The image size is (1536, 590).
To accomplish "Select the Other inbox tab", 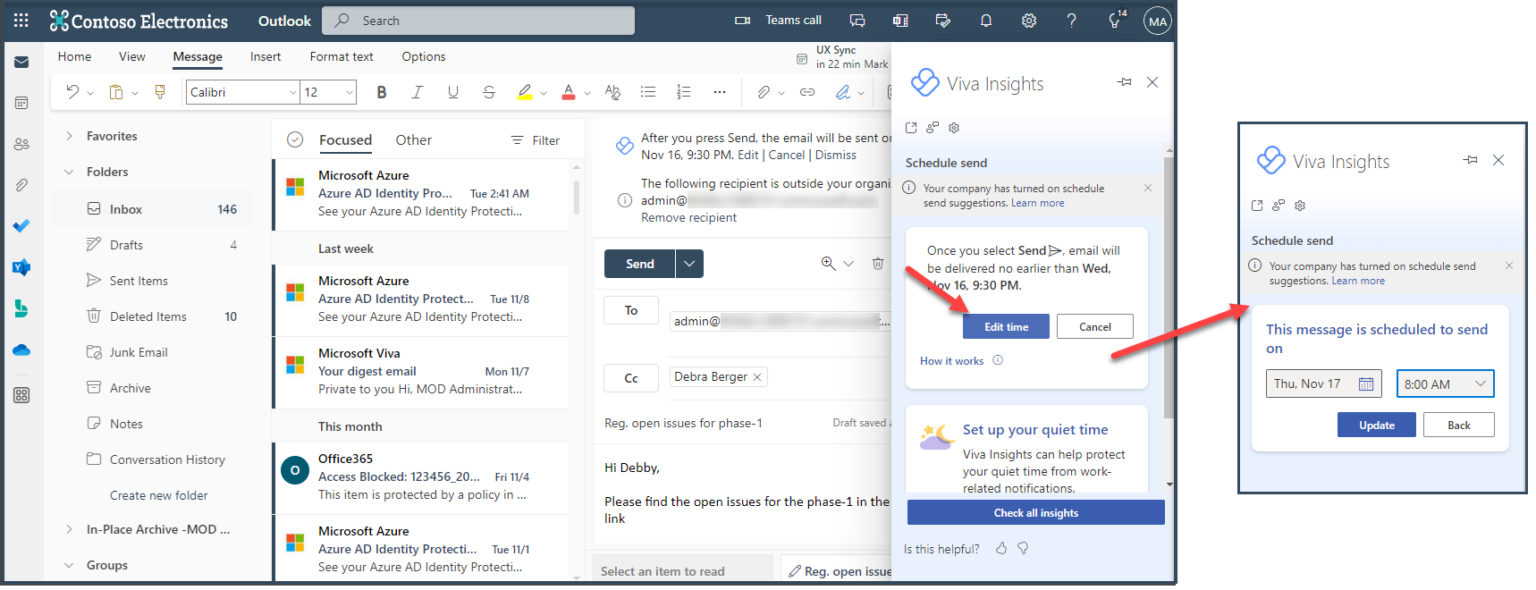I will (x=413, y=139).
